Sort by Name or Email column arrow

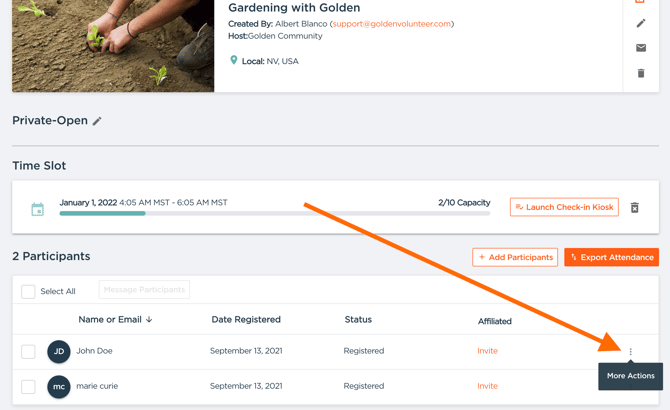pyautogui.click(x=149, y=320)
